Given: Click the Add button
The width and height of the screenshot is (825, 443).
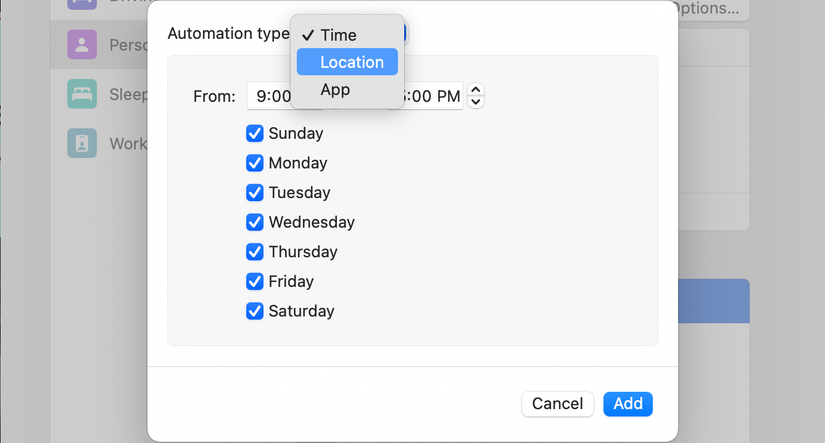Looking at the screenshot, I should tap(628, 404).
